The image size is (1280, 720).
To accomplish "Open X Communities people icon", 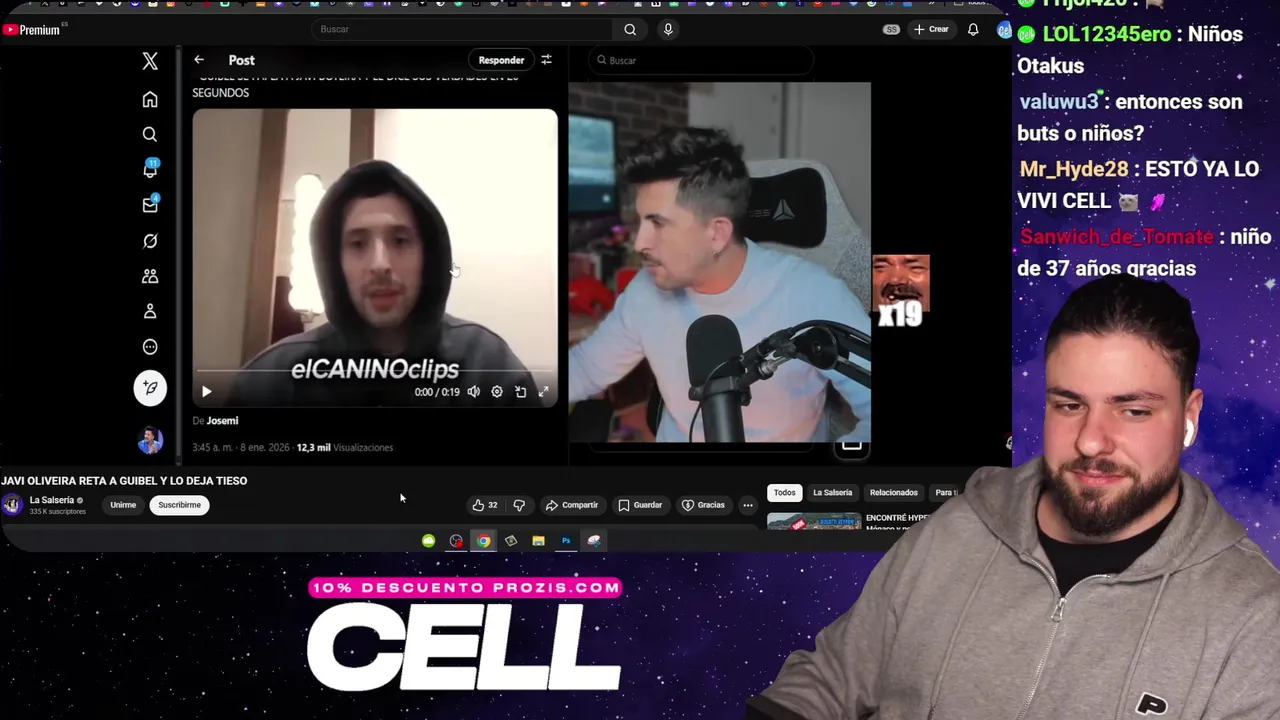I will pos(150,276).
